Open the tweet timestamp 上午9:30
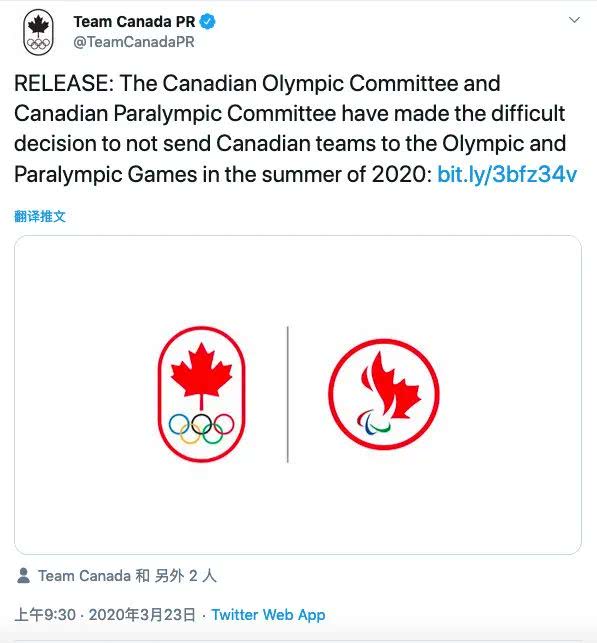 [45, 615]
